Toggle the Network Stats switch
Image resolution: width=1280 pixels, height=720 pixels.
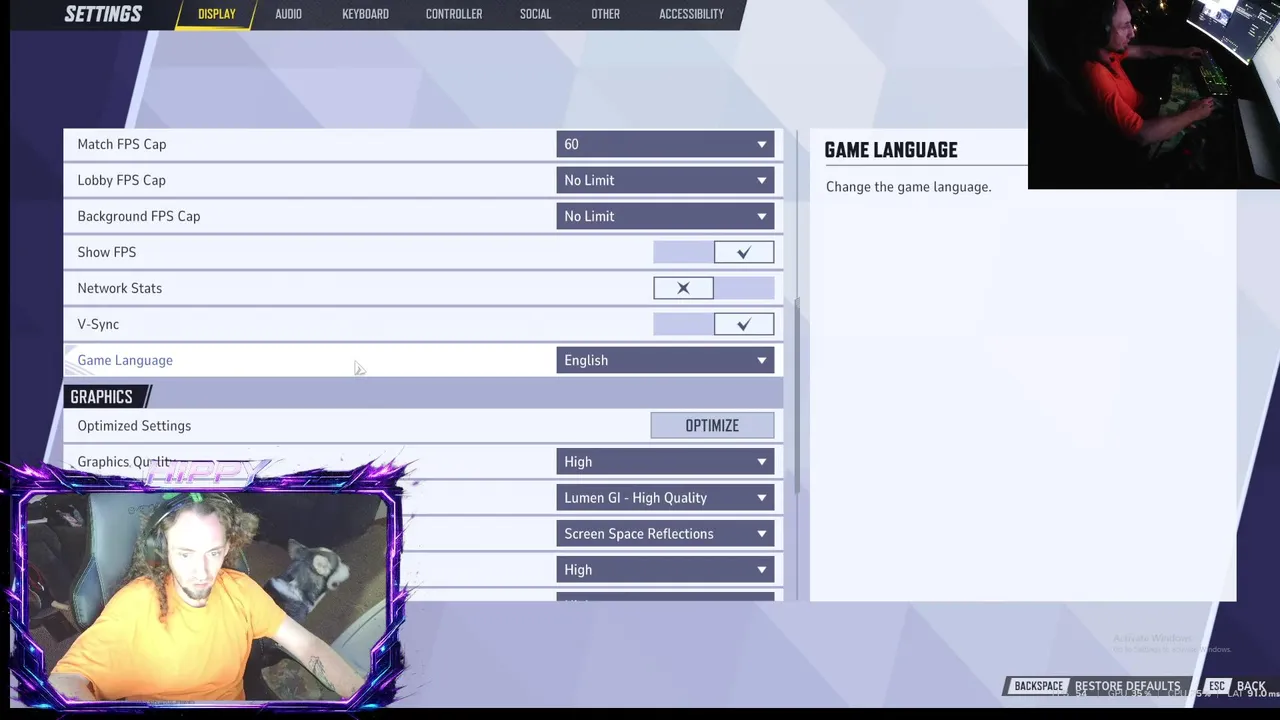[713, 288]
